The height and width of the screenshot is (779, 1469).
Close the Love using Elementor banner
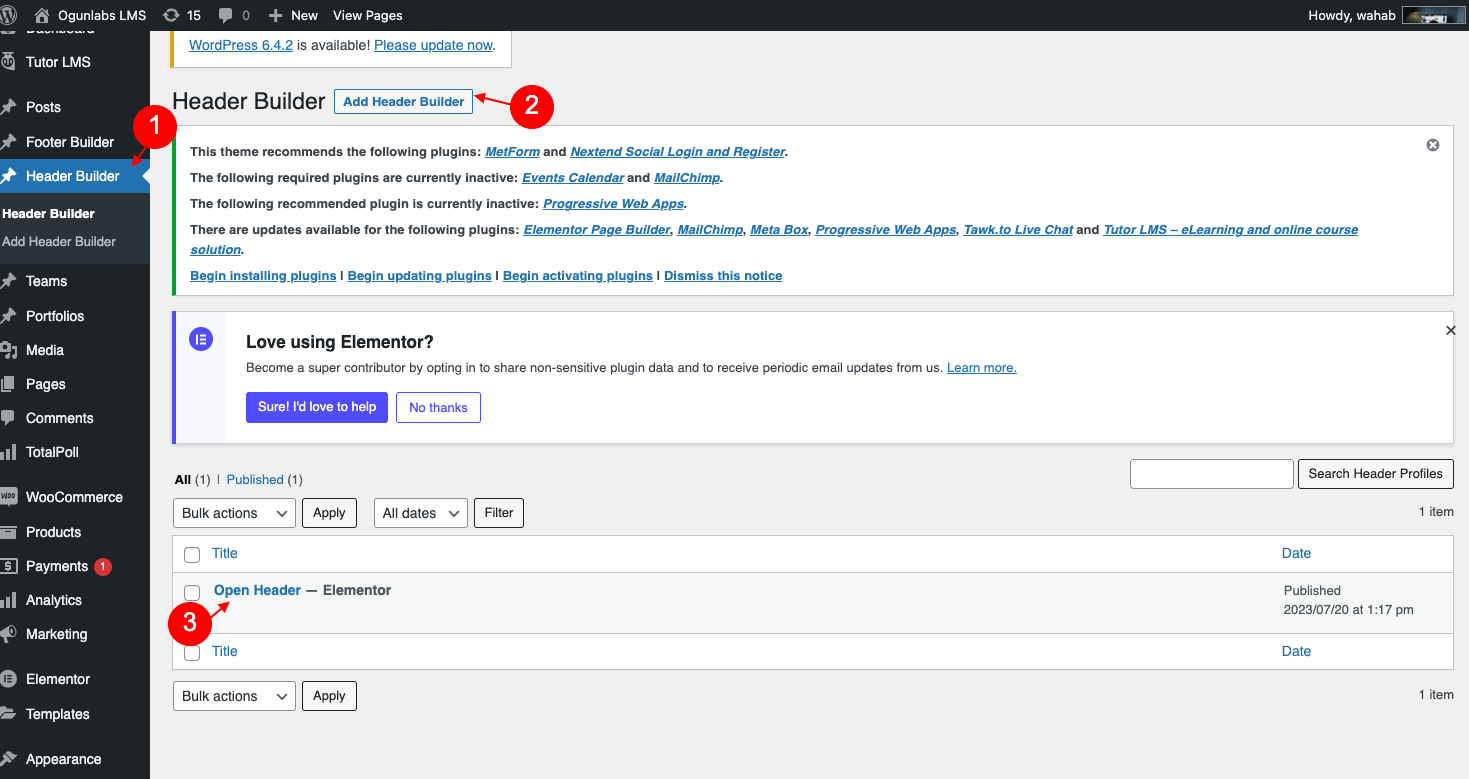click(1451, 330)
